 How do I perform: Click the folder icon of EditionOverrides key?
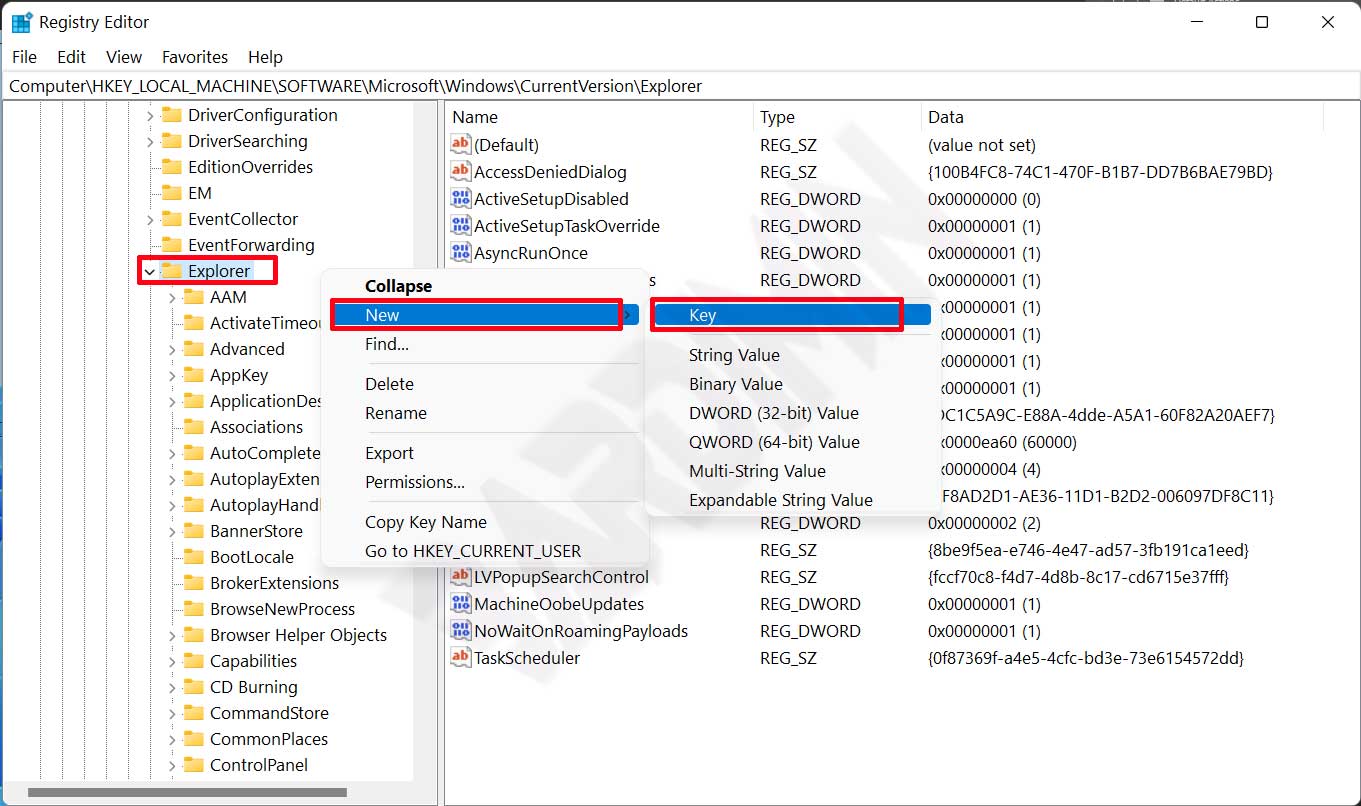coord(171,167)
